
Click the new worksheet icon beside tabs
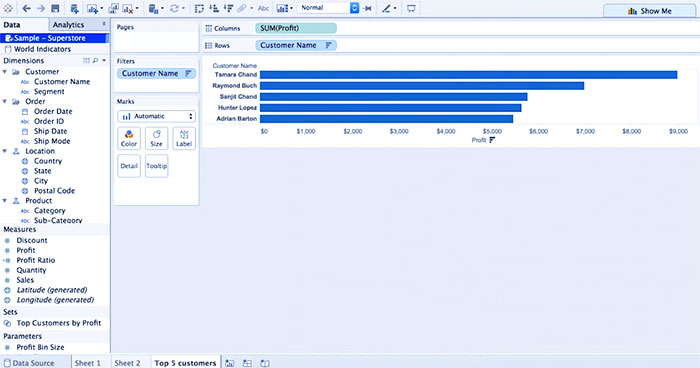[x=229, y=363]
